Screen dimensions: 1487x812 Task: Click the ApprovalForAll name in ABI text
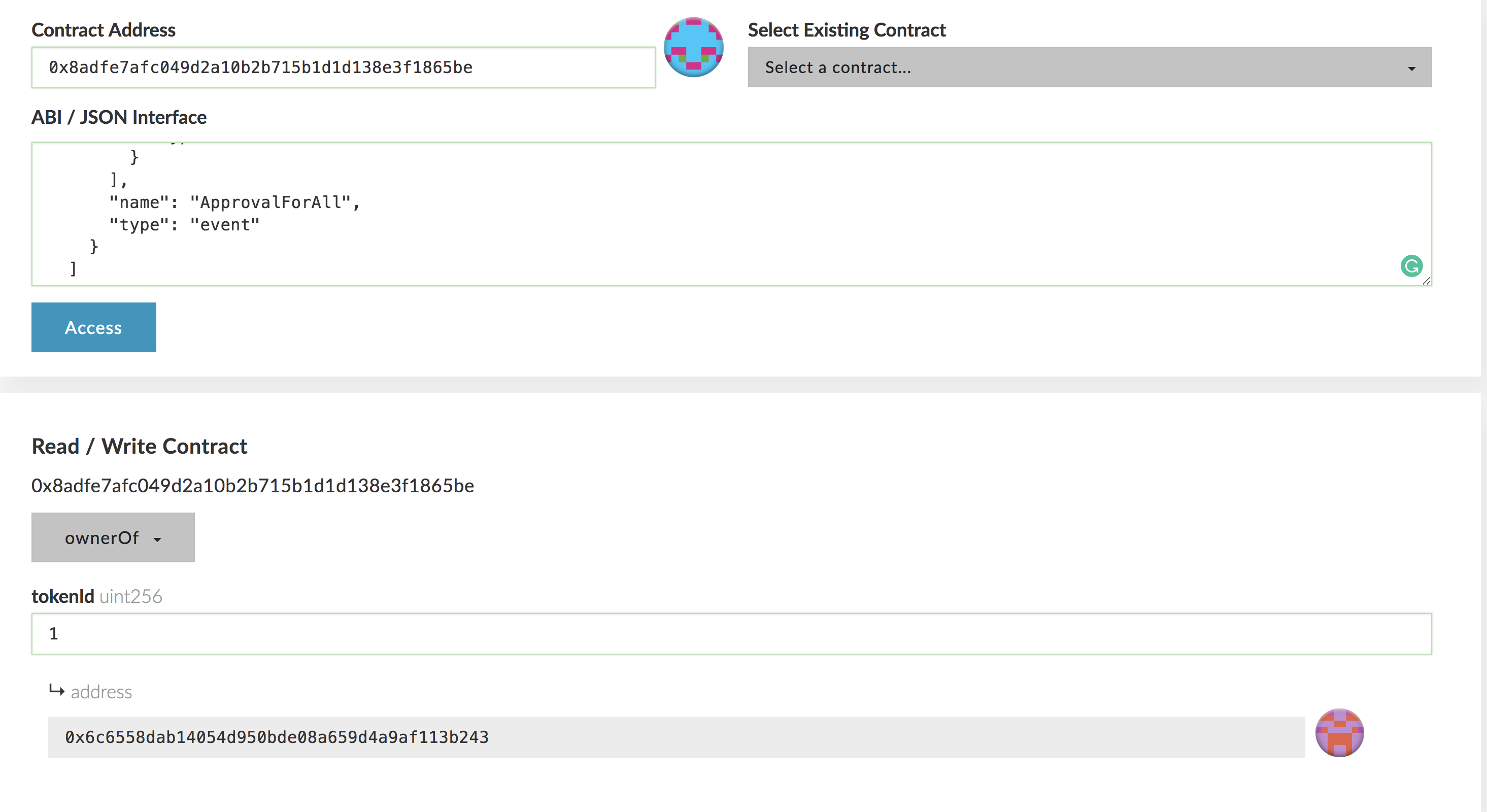pyautogui.click(x=271, y=202)
